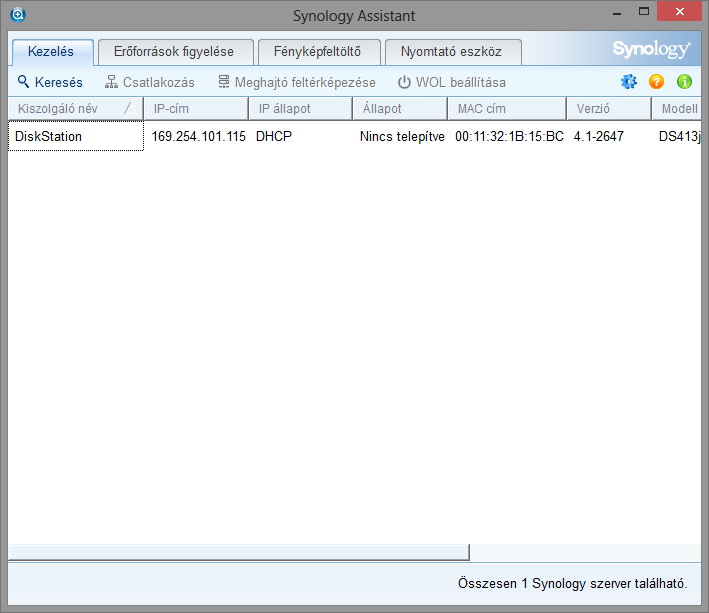709x613 pixels.
Task: Click the Nincs telepítve status cell
Action: coord(402,136)
